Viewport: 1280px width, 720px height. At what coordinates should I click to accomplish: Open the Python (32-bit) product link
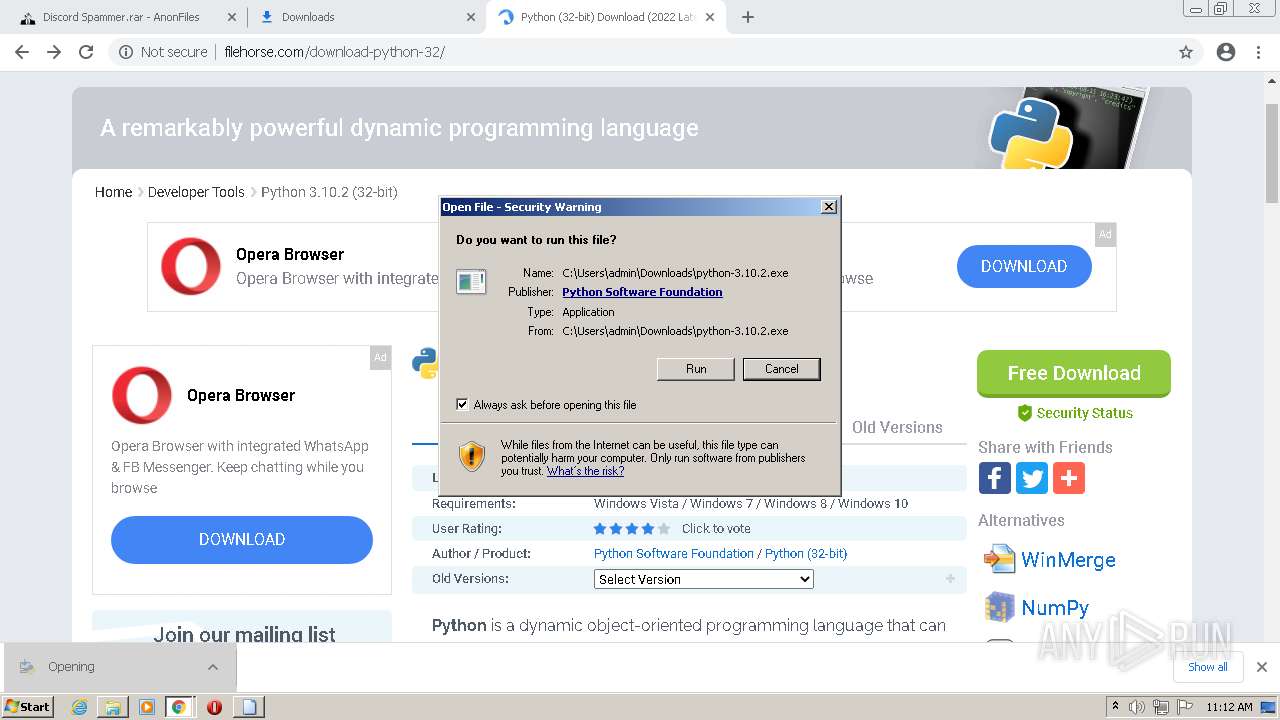[806, 553]
